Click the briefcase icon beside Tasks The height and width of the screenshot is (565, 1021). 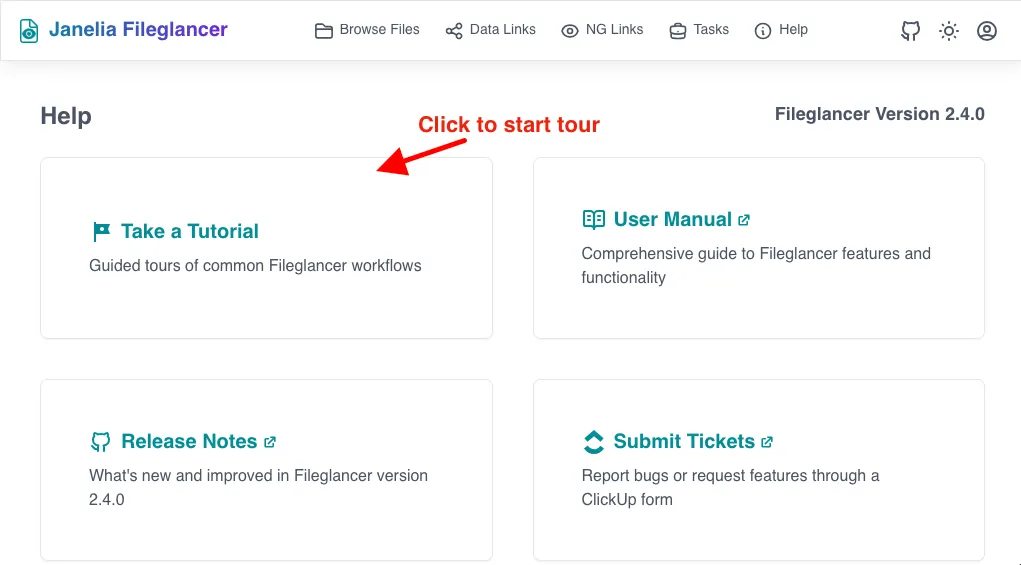click(x=678, y=31)
